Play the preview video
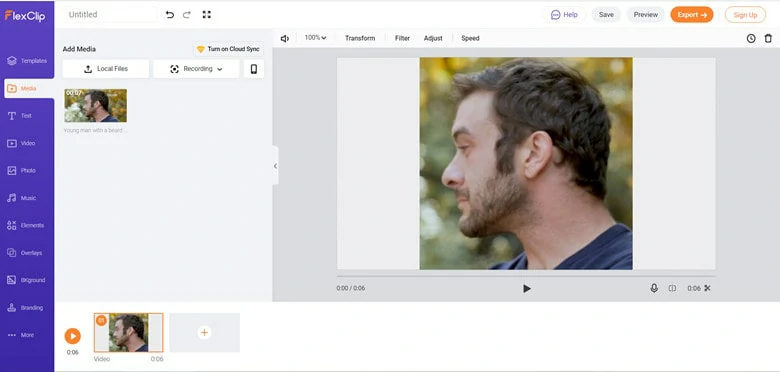Screen dimensions: 780x372 coord(527,288)
